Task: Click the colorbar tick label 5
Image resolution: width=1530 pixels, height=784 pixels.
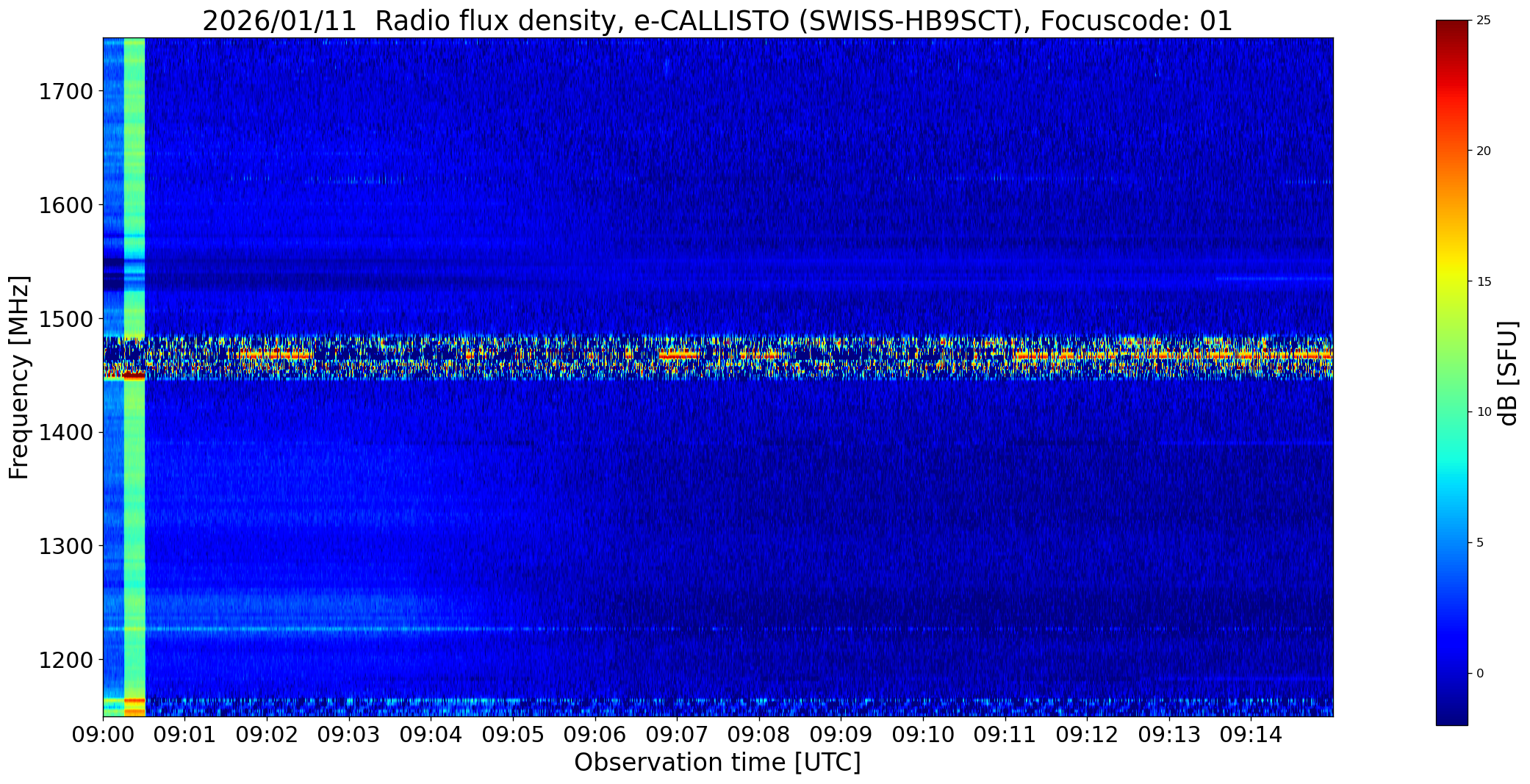Action: (x=1480, y=543)
